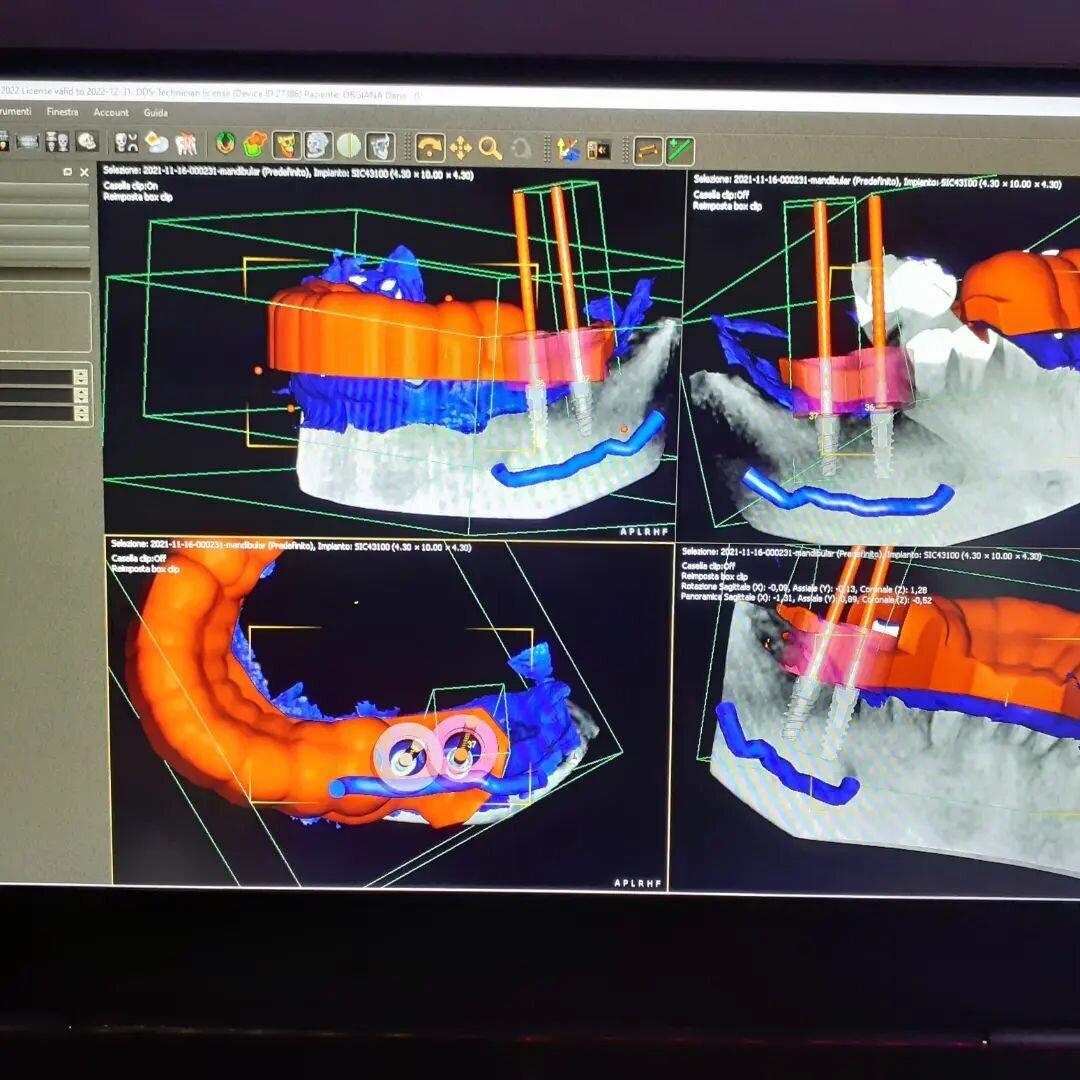Click the third spinner arrows in side panel
This screenshot has width=1080, height=1080.
click(x=80, y=413)
